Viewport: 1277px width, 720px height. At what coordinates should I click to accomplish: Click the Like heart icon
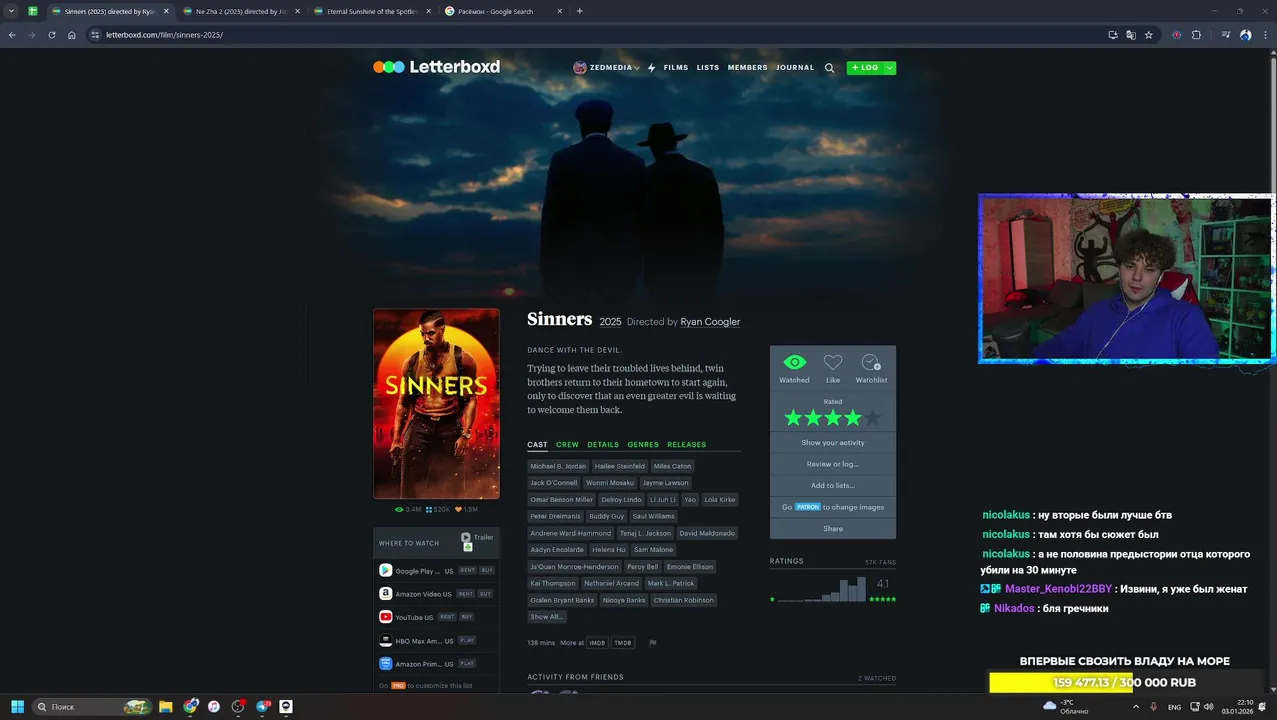click(833, 363)
